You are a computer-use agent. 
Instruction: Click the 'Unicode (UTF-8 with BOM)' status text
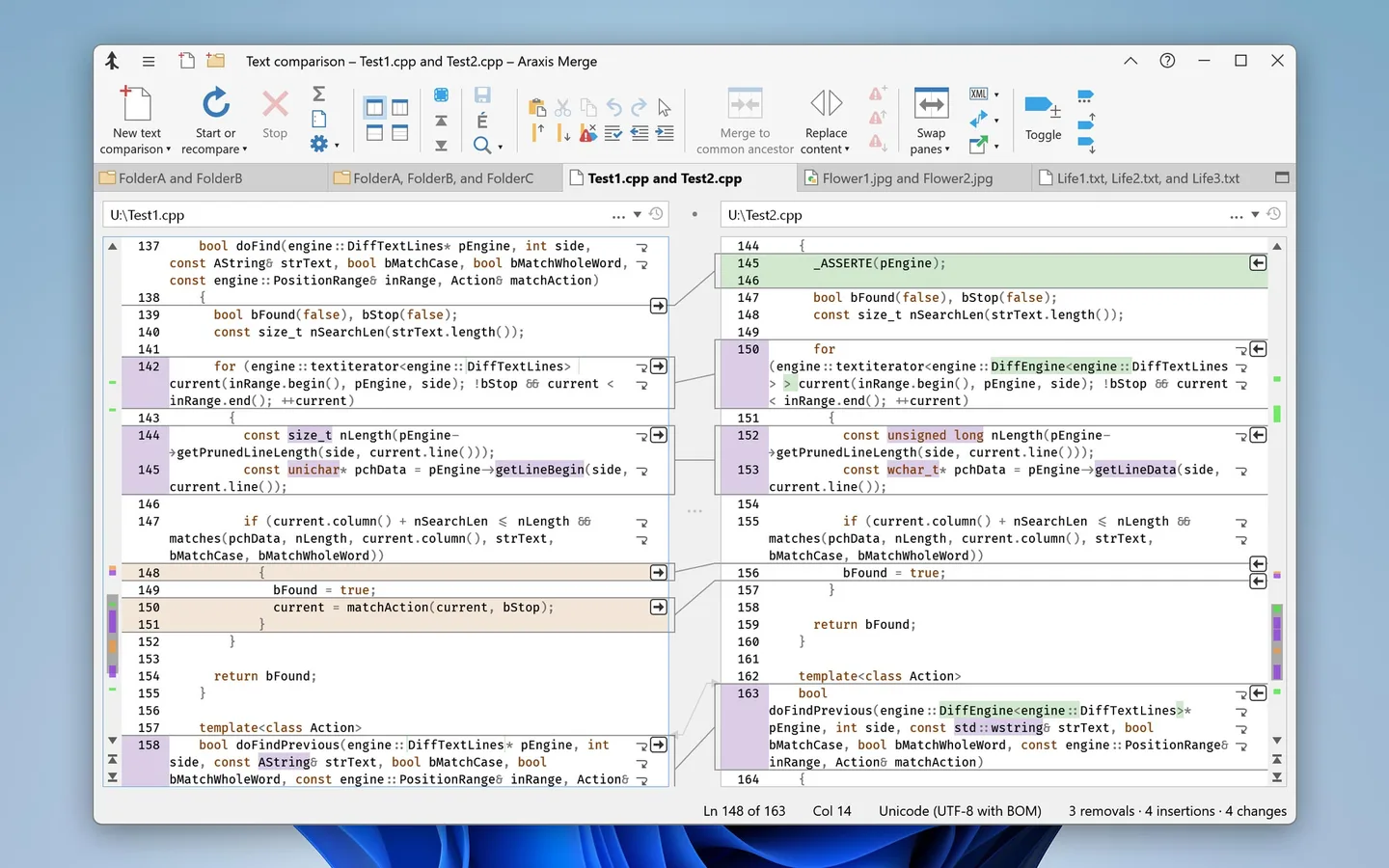pos(960,811)
